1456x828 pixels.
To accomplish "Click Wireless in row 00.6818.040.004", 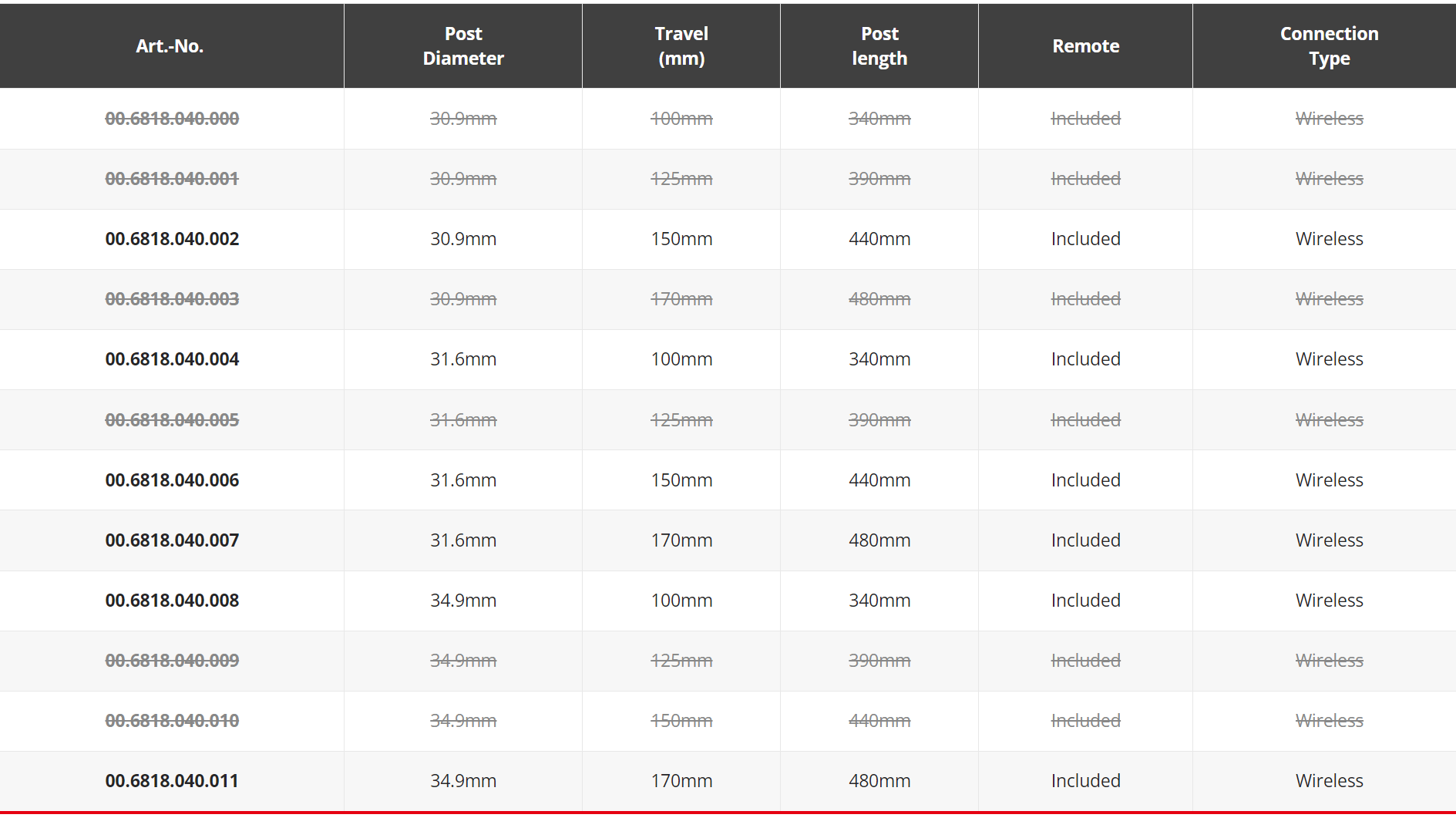I will (1329, 359).
